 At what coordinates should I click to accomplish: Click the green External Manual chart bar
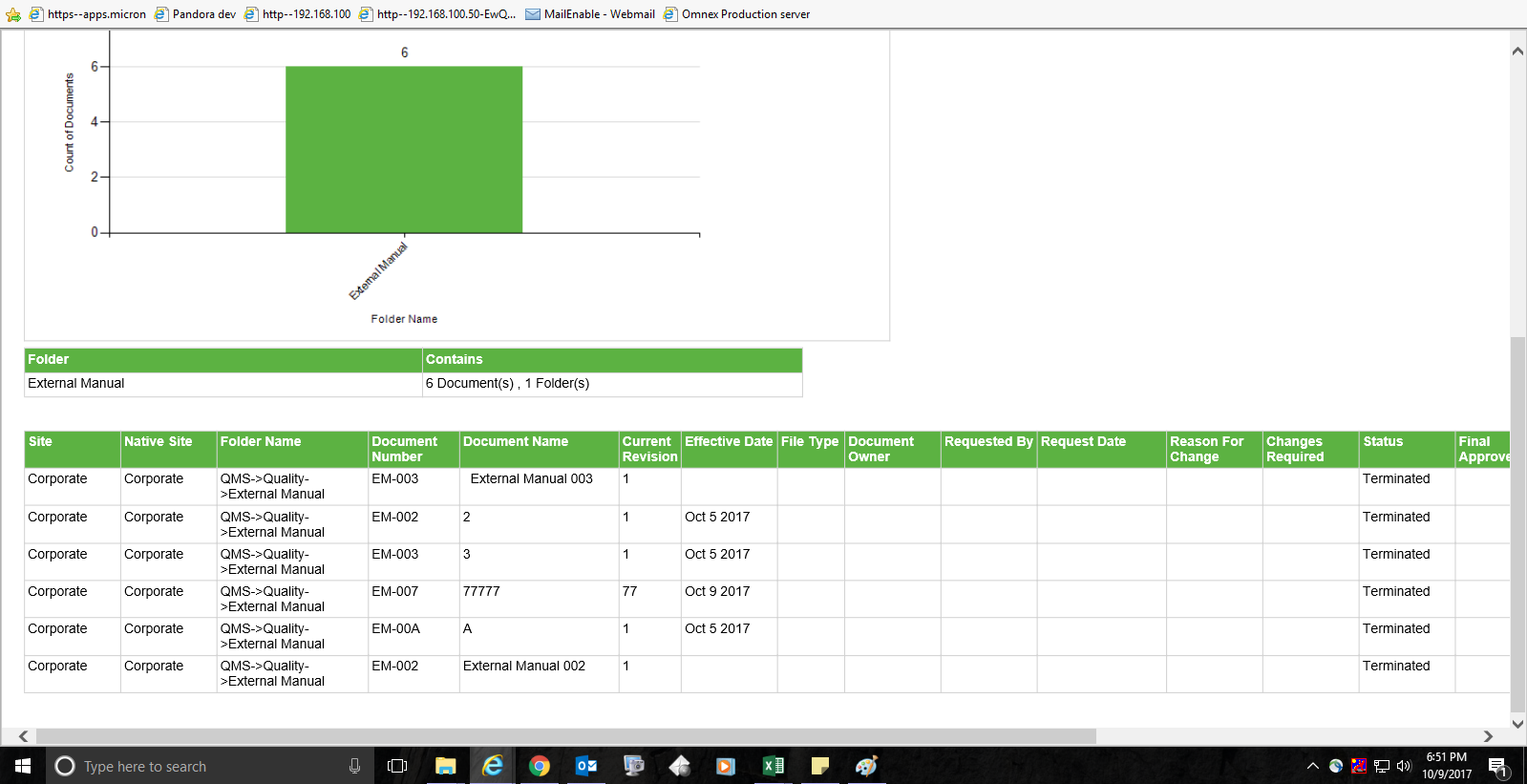pyautogui.click(x=404, y=150)
